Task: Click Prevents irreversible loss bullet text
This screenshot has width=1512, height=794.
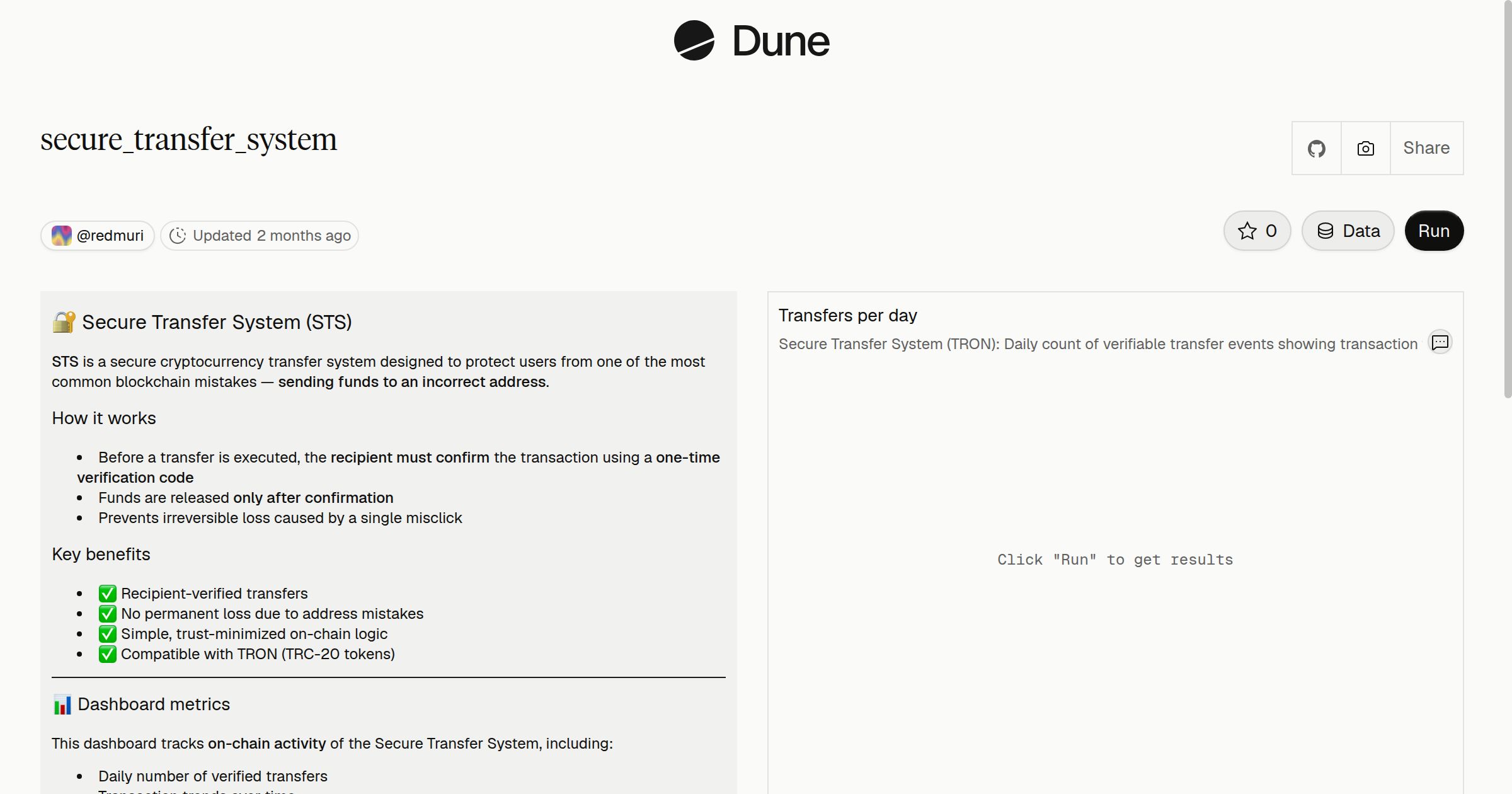Action: click(x=280, y=518)
